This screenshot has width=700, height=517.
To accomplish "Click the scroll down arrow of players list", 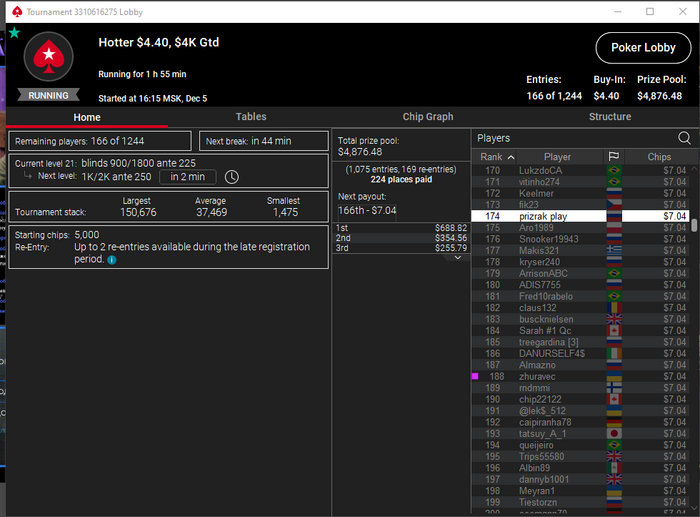I will (694, 508).
